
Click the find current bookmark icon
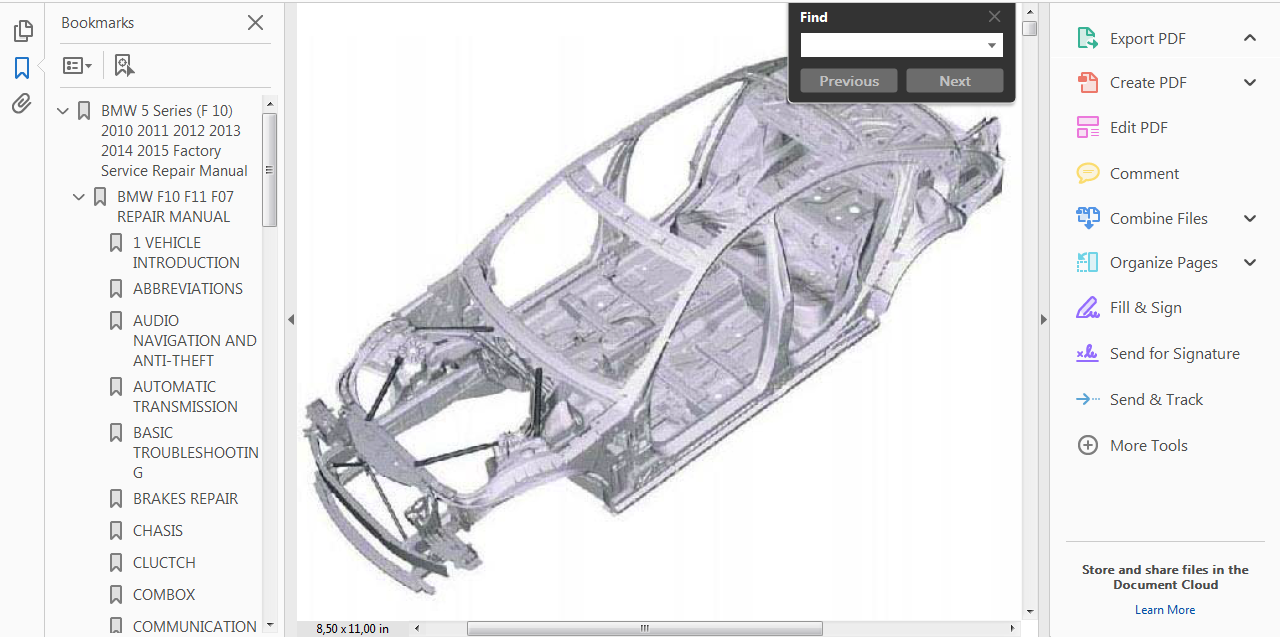(x=124, y=66)
